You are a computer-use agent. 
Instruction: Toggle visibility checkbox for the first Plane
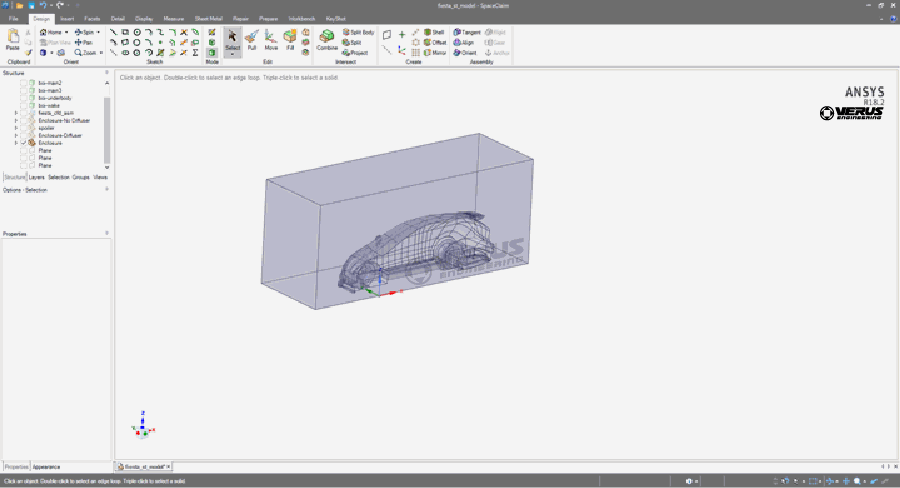24,150
